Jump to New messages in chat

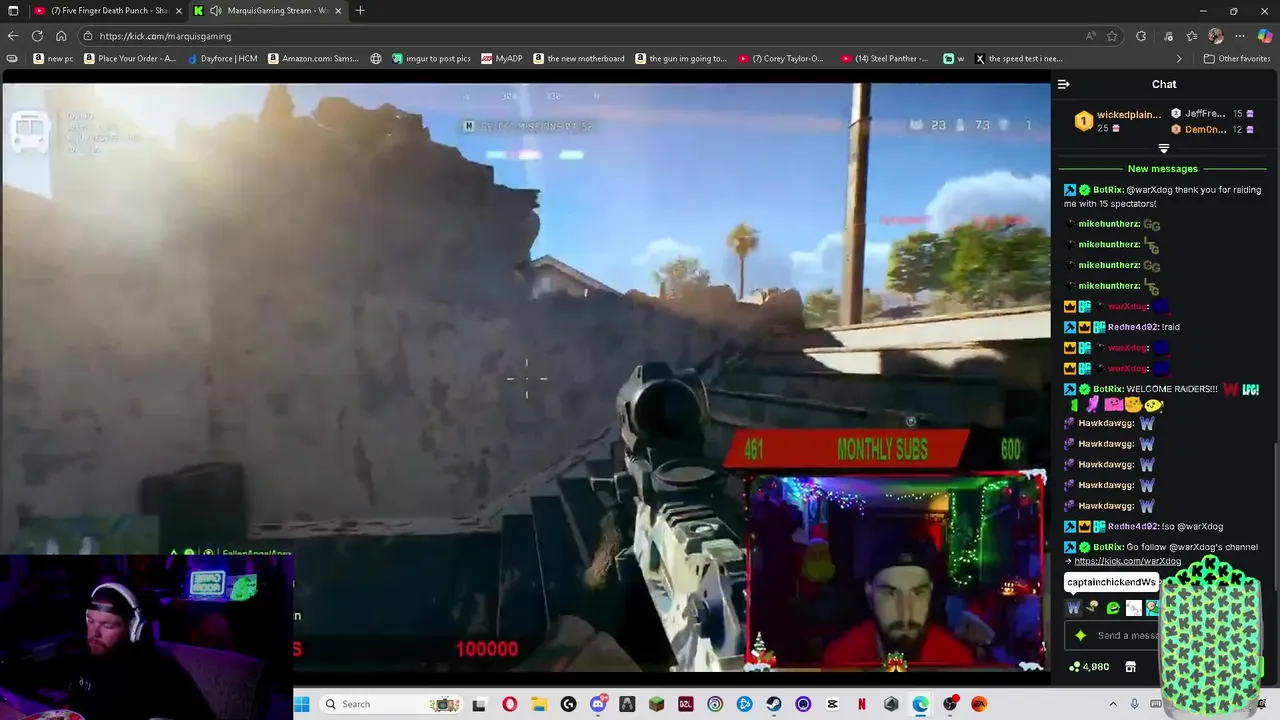[1162, 169]
